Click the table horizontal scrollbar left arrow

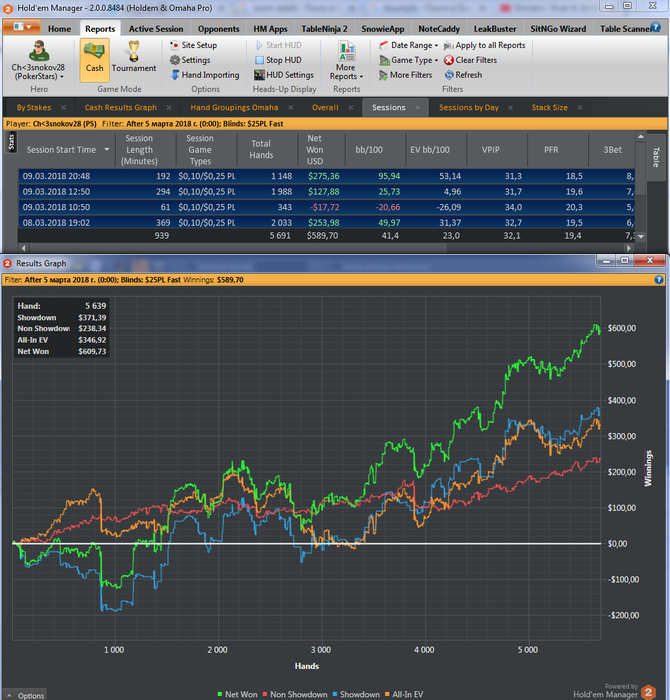pyautogui.click(x=24, y=248)
